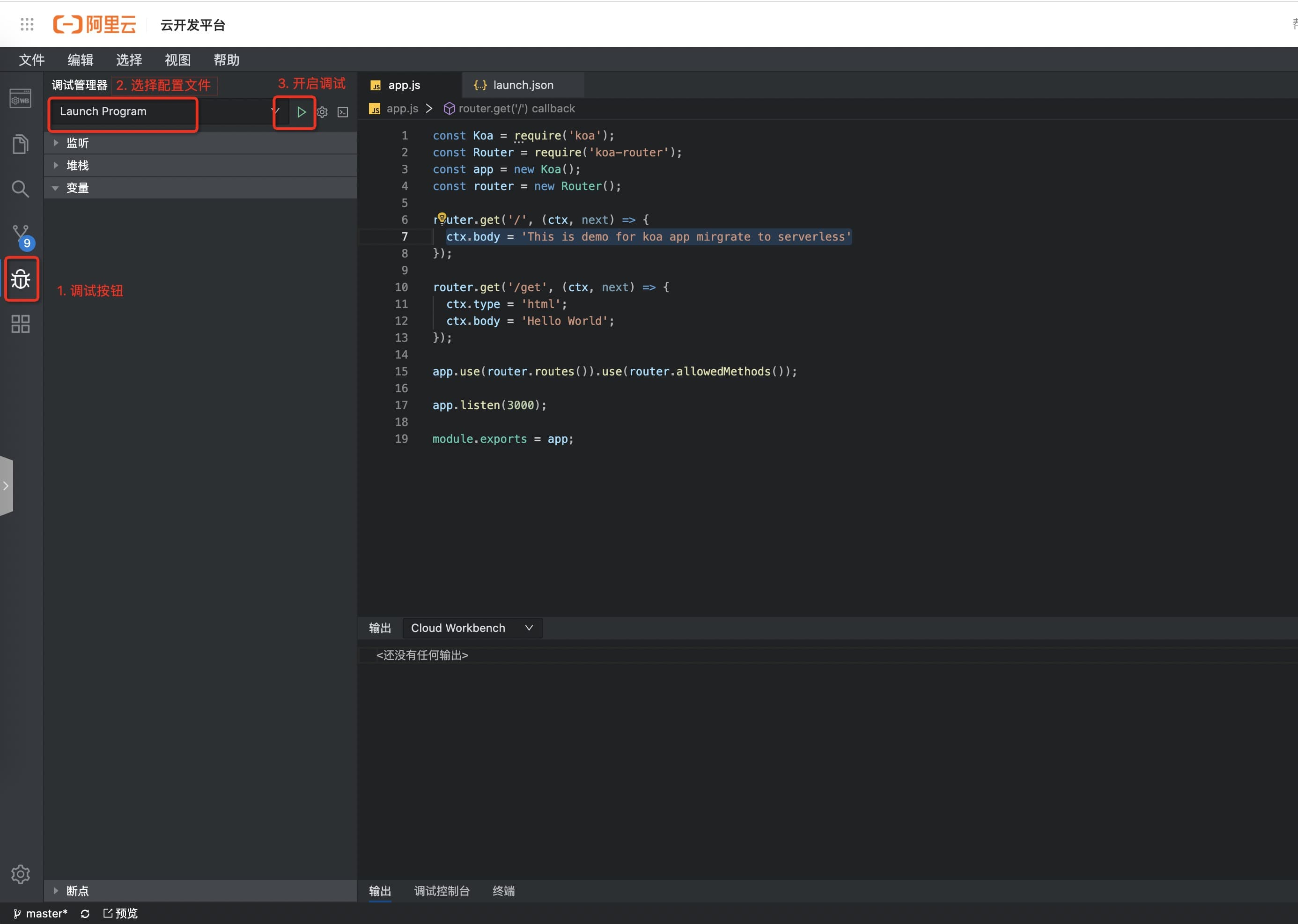Expand the 断点 section

200,890
